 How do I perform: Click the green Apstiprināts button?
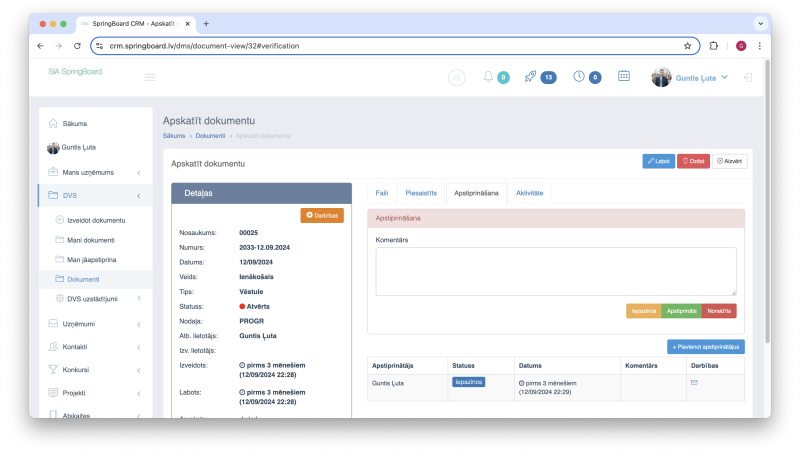click(x=682, y=311)
